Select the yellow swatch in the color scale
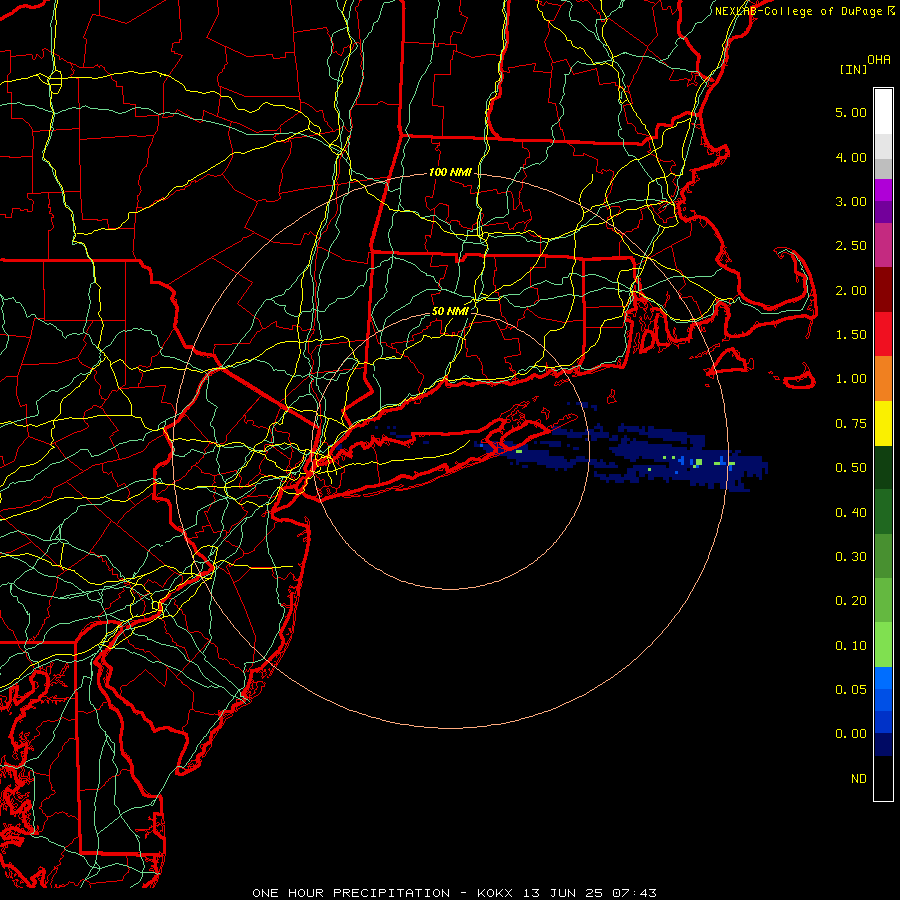900x900 pixels. pos(883,423)
